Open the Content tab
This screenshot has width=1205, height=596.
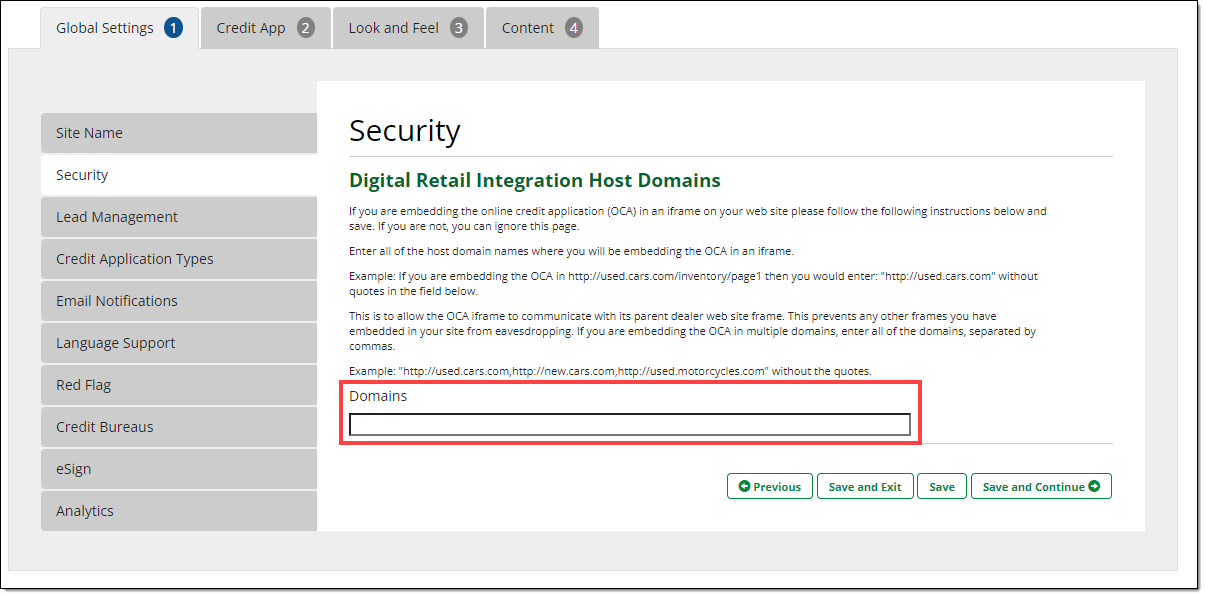(x=528, y=28)
